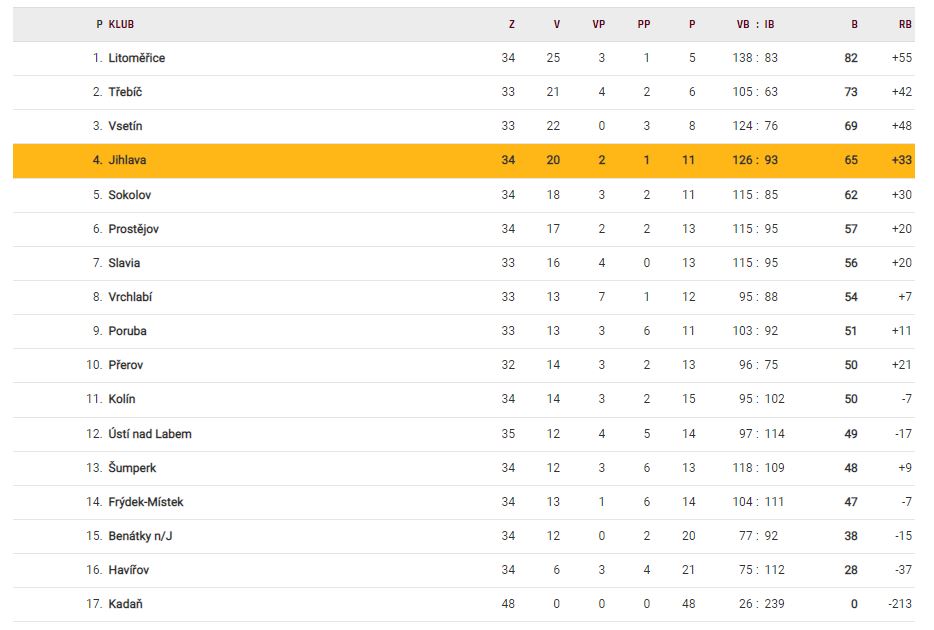Screen dimensions: 934x630
Task: Select the Slavia club entry
Action: [x=124, y=263]
